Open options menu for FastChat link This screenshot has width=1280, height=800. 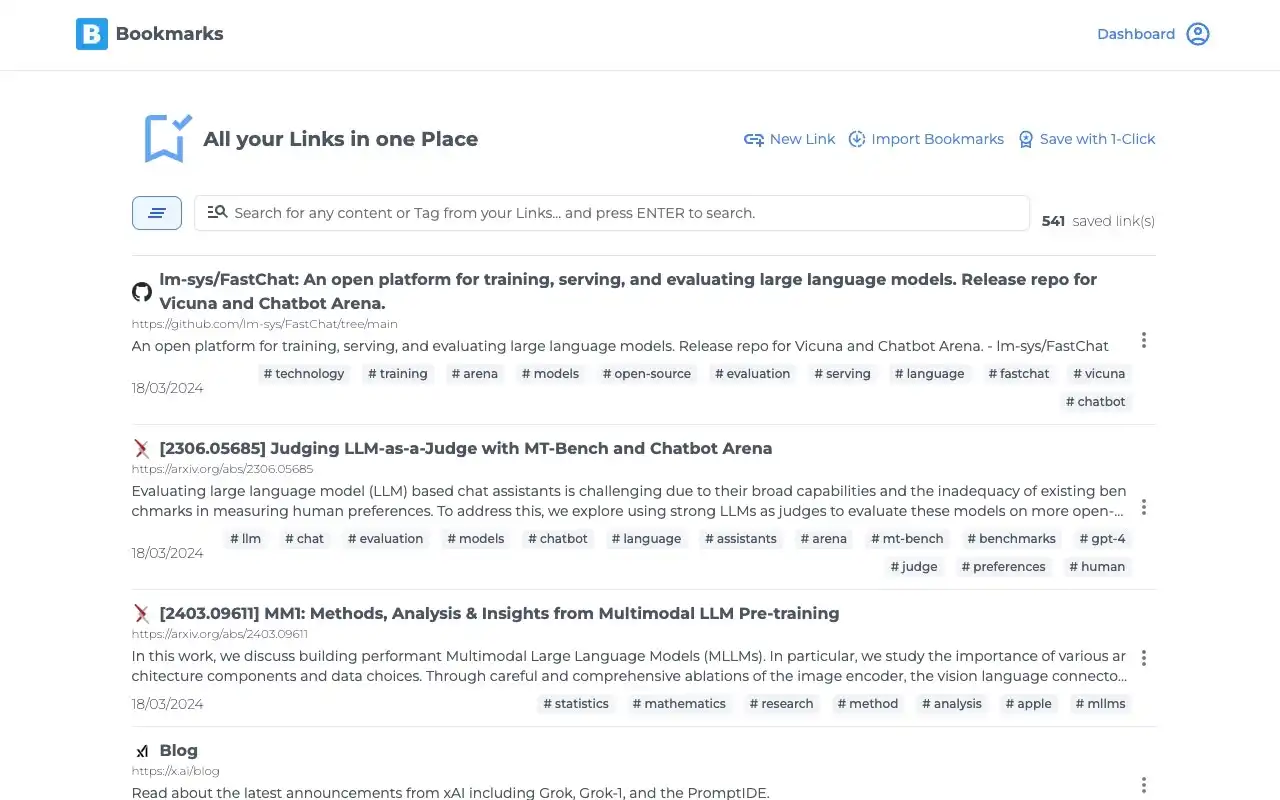point(1144,340)
